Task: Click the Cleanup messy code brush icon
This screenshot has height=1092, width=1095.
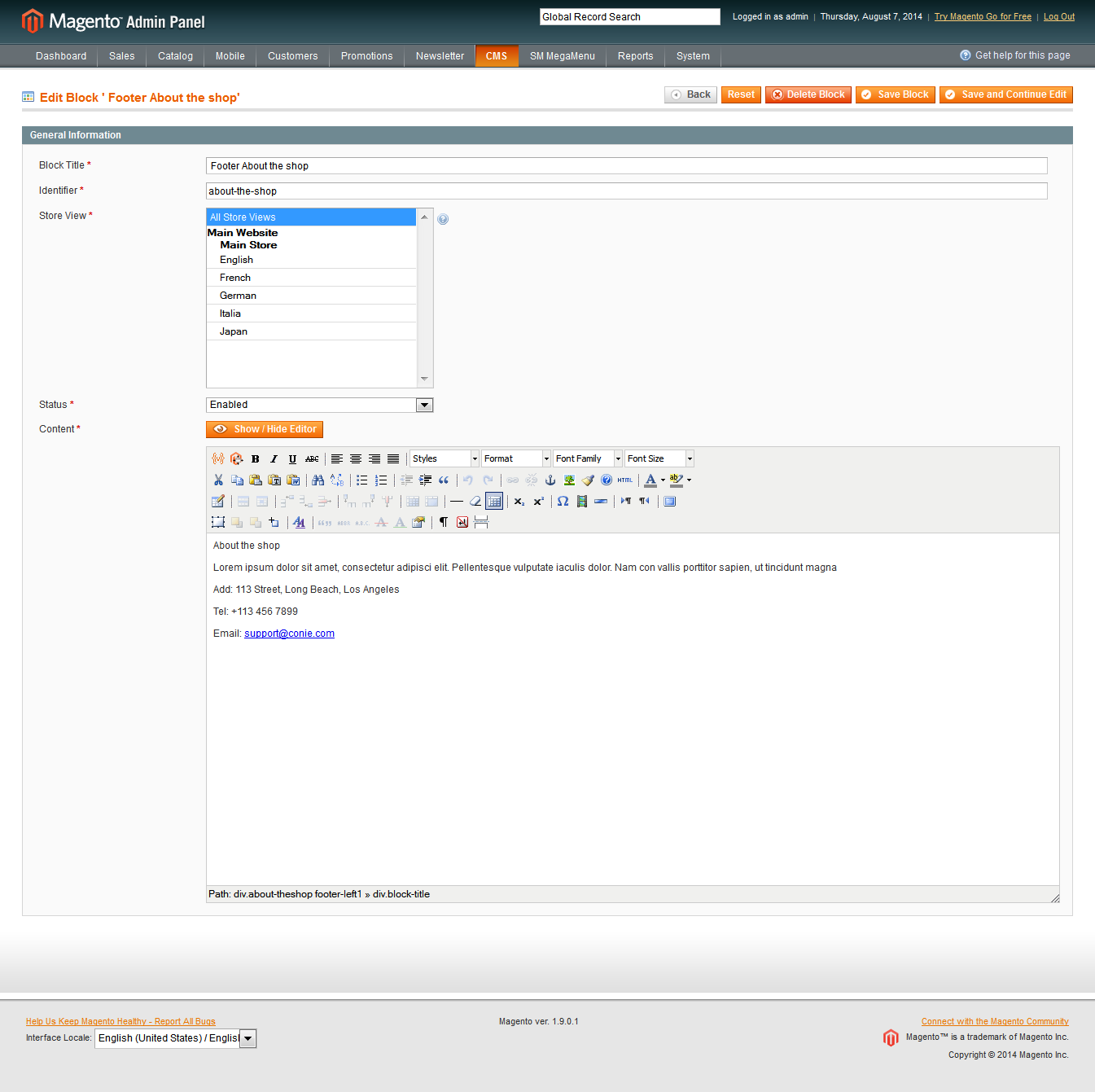Action: coord(587,480)
